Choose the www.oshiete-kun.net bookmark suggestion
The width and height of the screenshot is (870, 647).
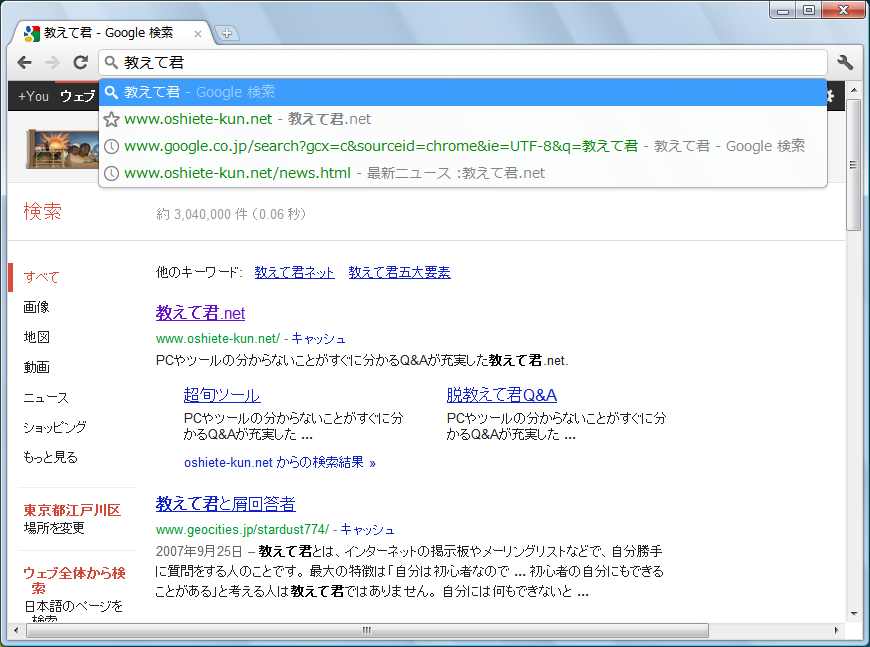463,119
